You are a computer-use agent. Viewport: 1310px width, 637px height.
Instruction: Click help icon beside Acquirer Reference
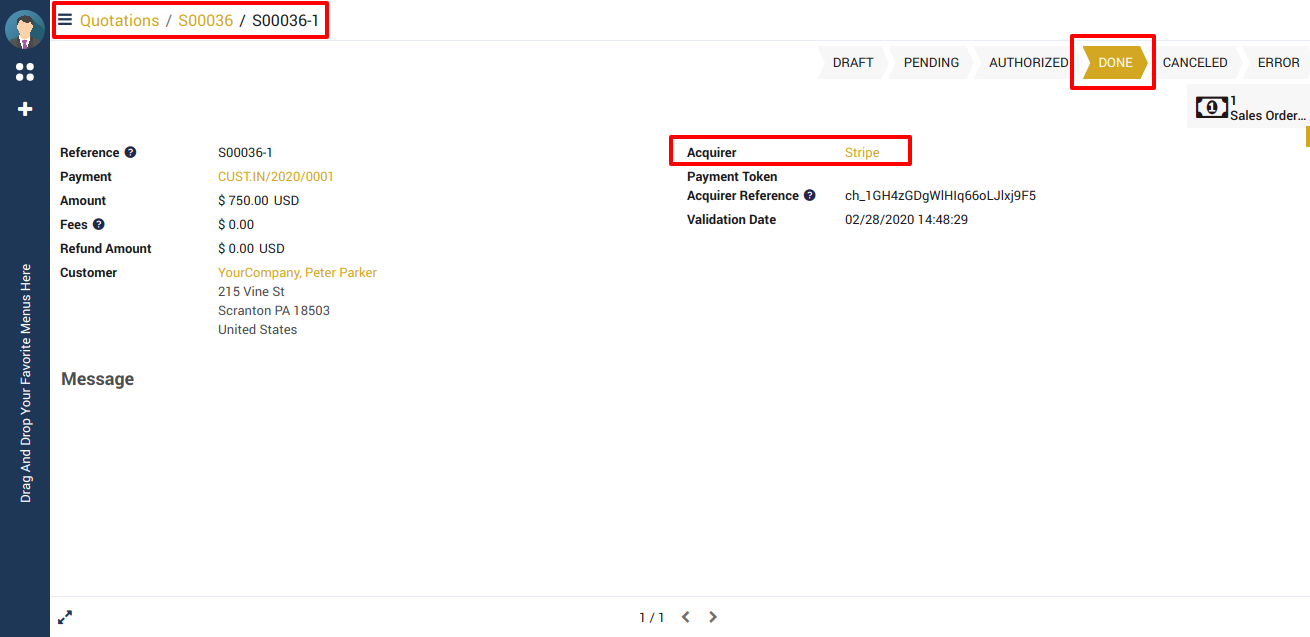coord(809,196)
